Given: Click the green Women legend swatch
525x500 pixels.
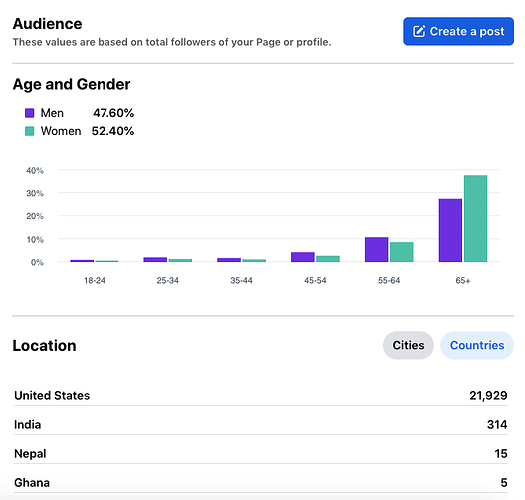Looking at the screenshot, I should [x=29, y=131].
